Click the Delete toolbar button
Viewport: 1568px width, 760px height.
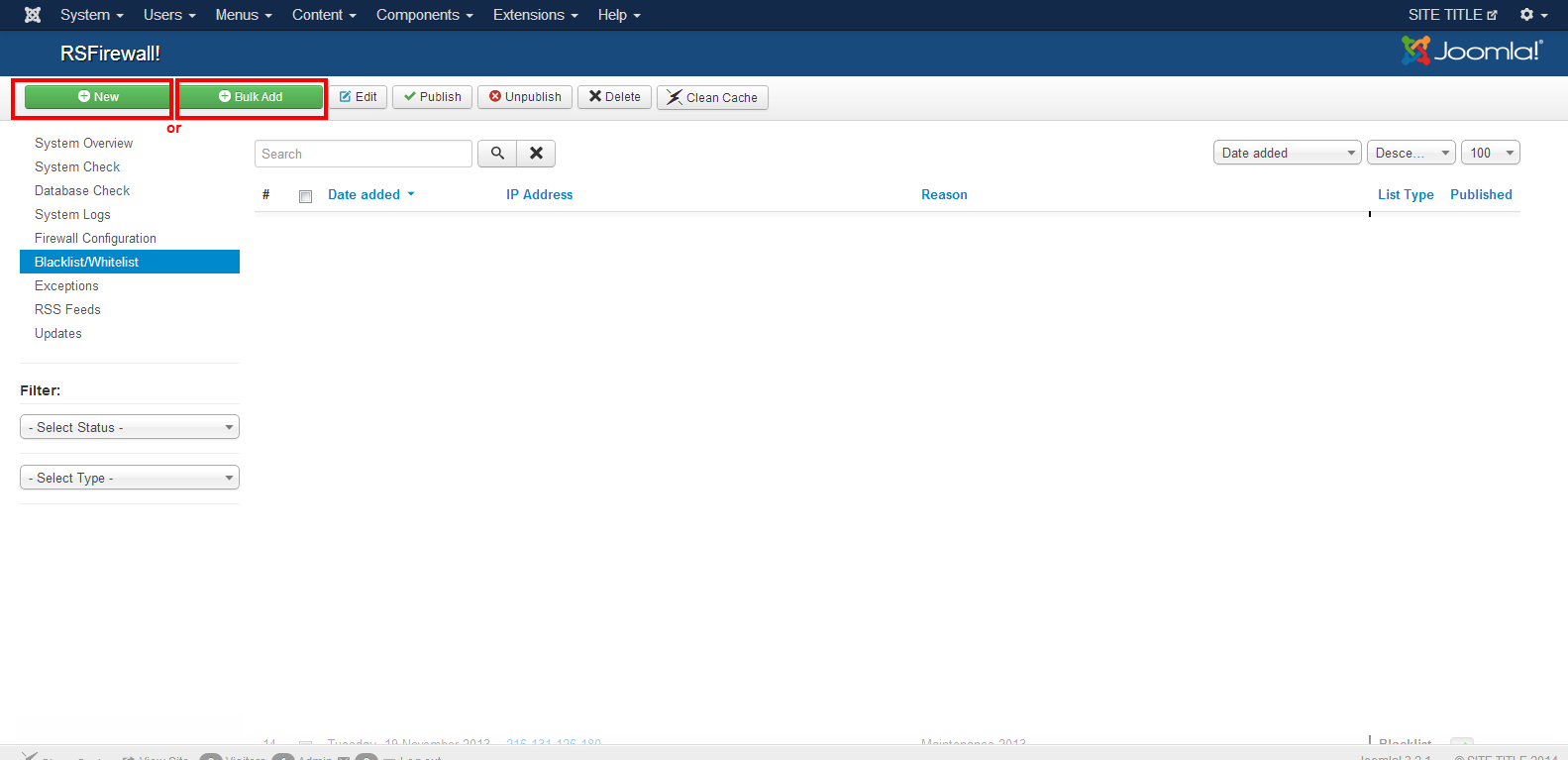tap(614, 97)
